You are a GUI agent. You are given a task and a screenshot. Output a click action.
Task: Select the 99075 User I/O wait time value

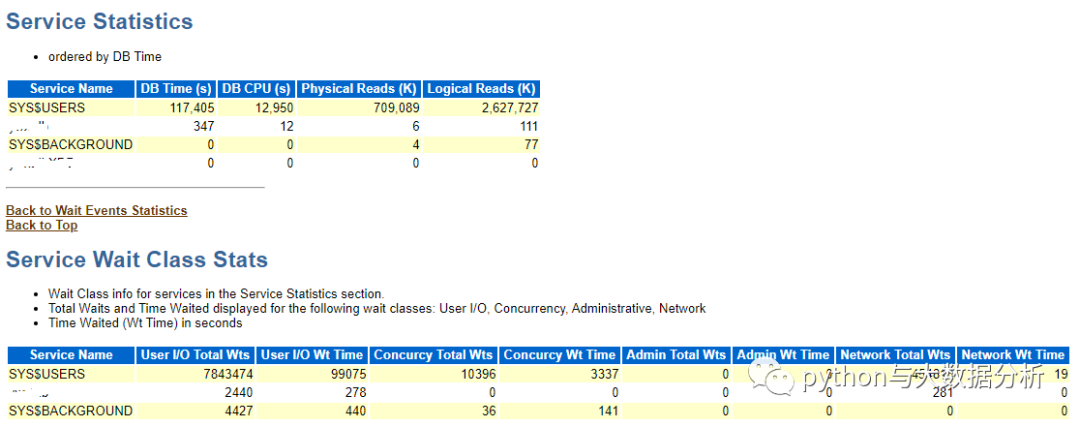tap(347, 374)
